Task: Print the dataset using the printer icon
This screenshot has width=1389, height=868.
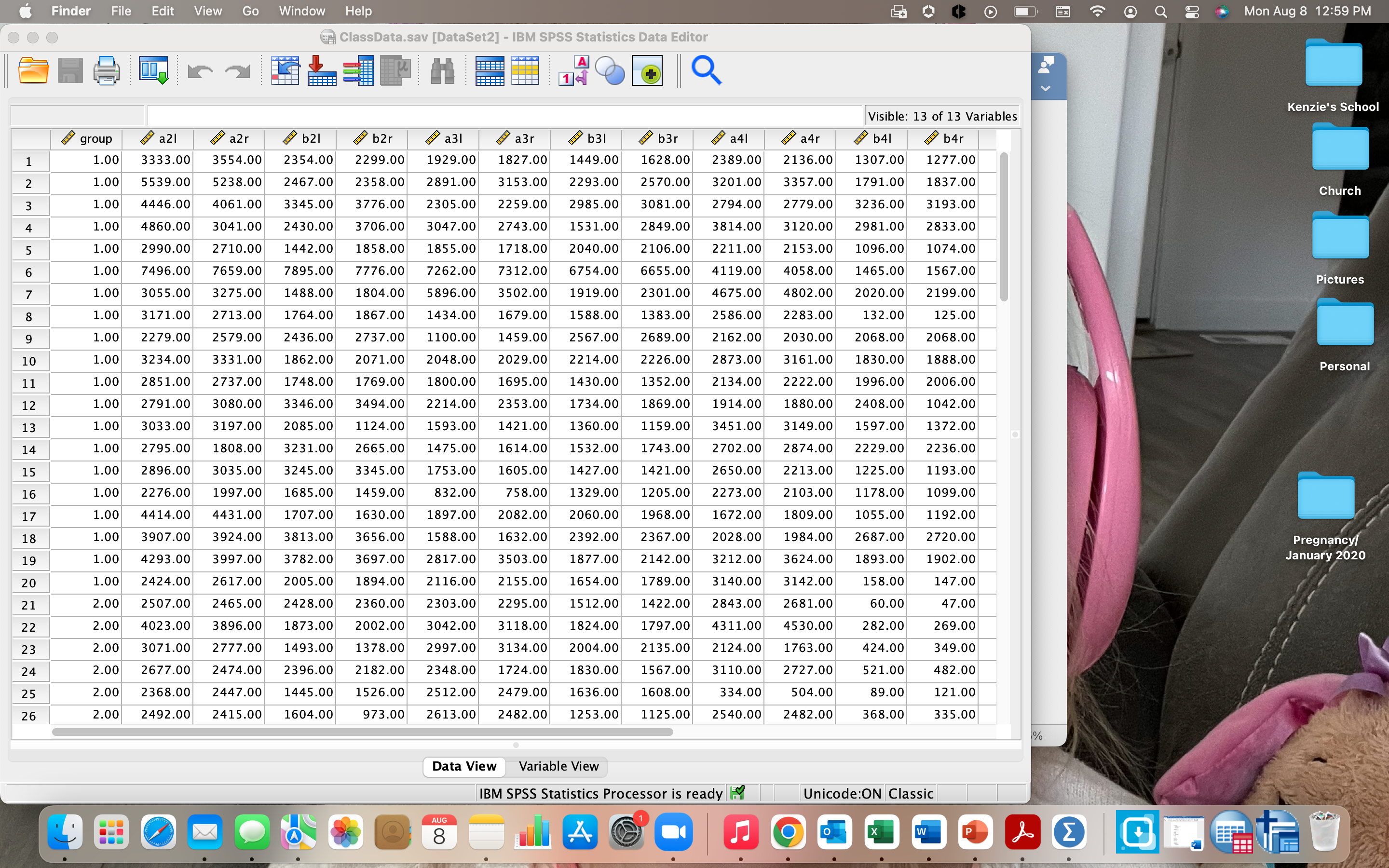Action: tap(107, 70)
